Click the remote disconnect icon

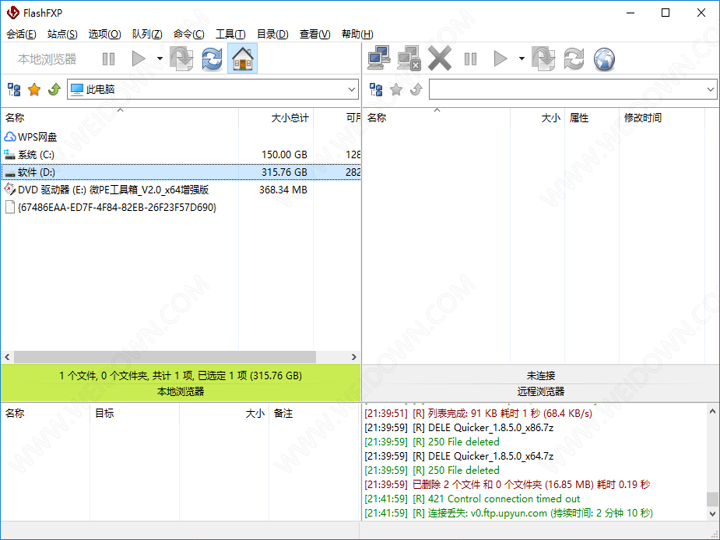click(409, 58)
